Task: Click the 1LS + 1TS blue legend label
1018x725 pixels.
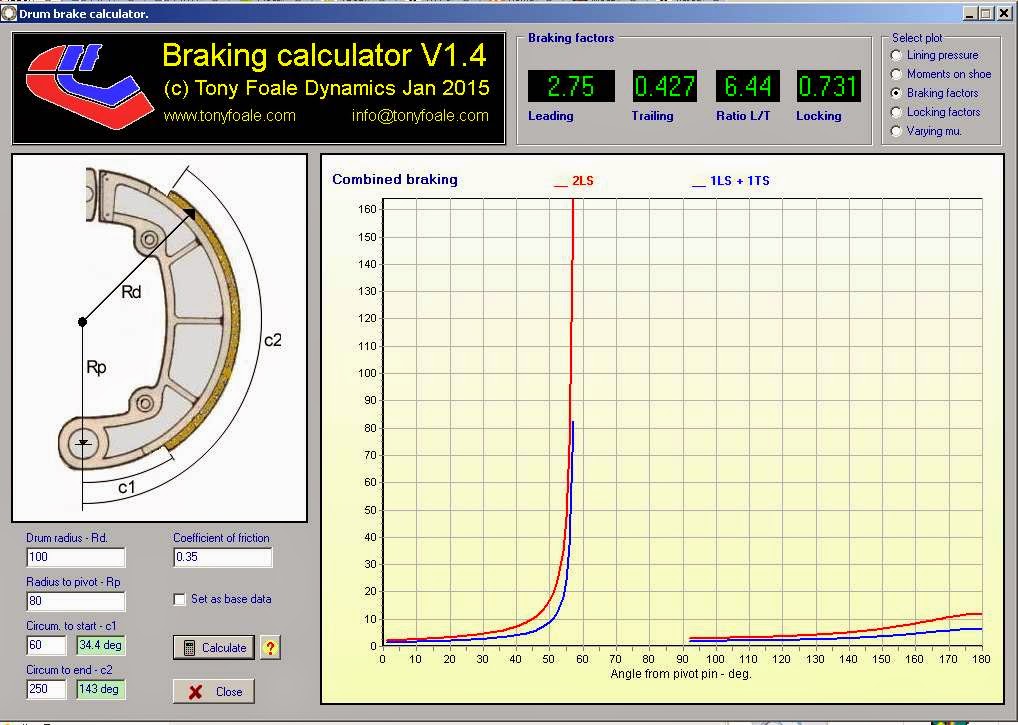Action: coord(731,181)
